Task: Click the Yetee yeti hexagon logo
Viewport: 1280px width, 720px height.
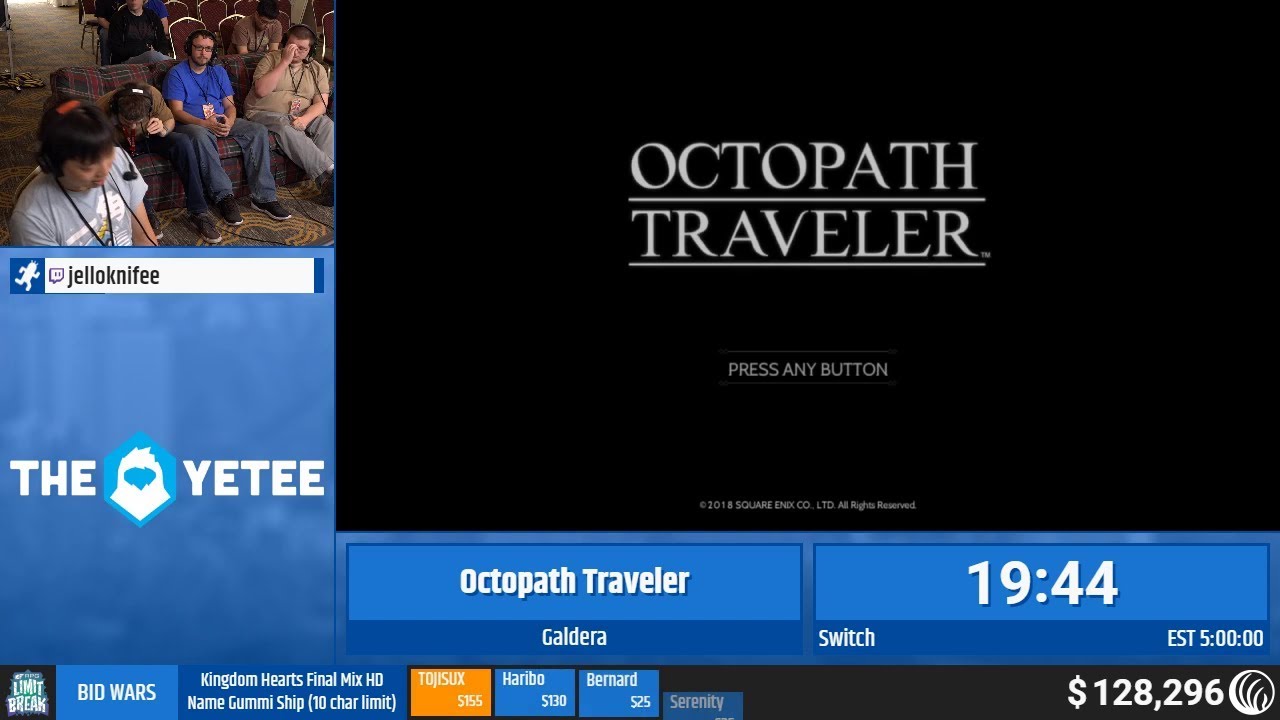Action: [x=139, y=479]
